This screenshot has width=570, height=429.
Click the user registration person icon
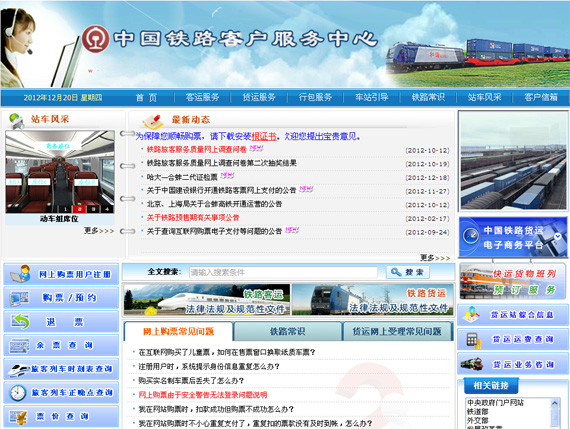(20, 274)
